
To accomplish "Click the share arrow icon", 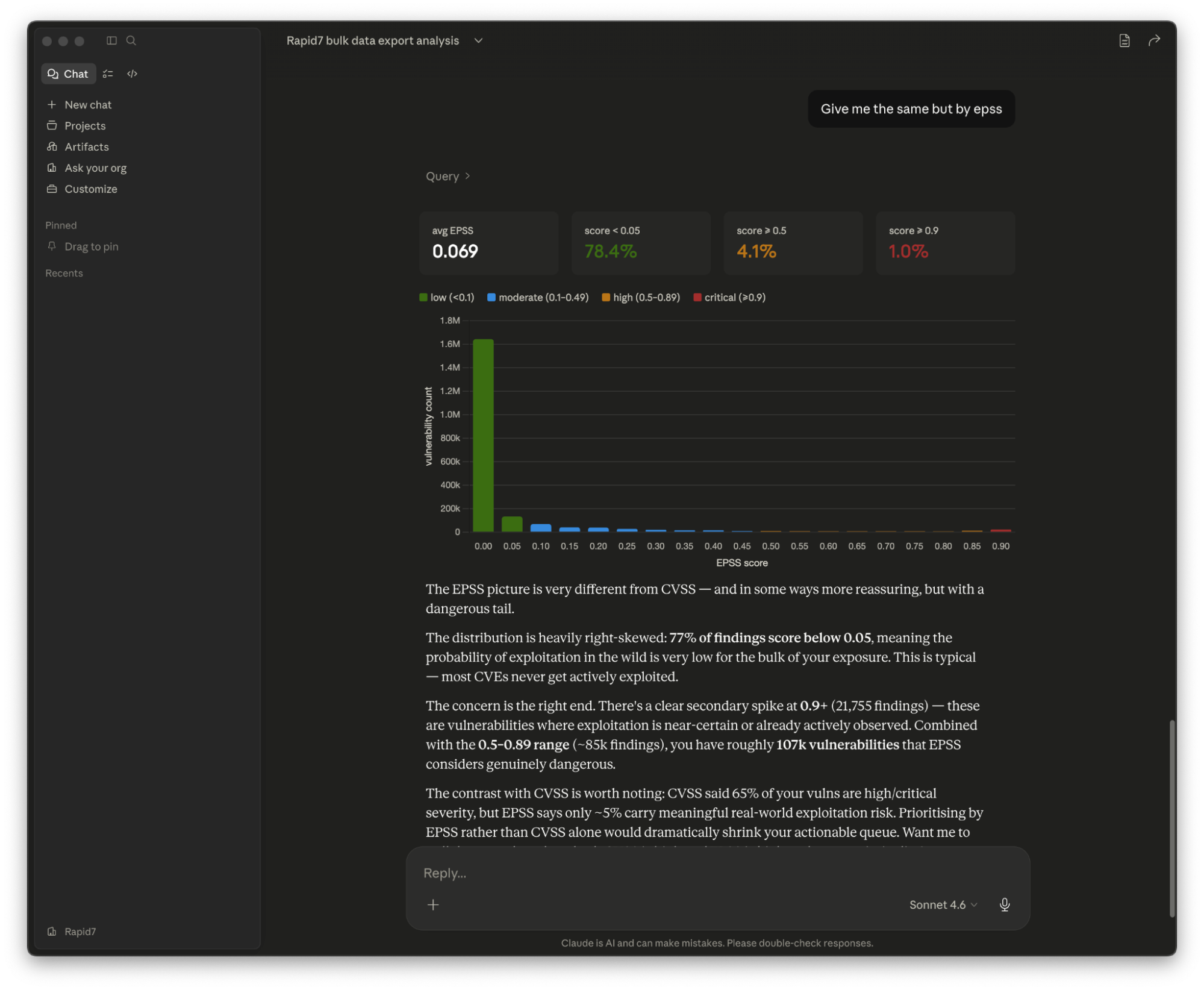I will (x=1153, y=40).
